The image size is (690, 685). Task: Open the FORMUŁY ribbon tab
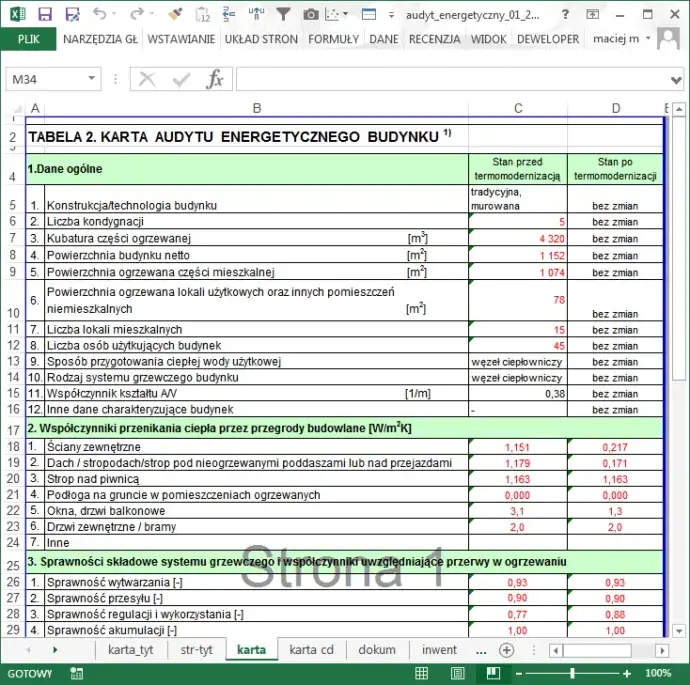coord(333,39)
